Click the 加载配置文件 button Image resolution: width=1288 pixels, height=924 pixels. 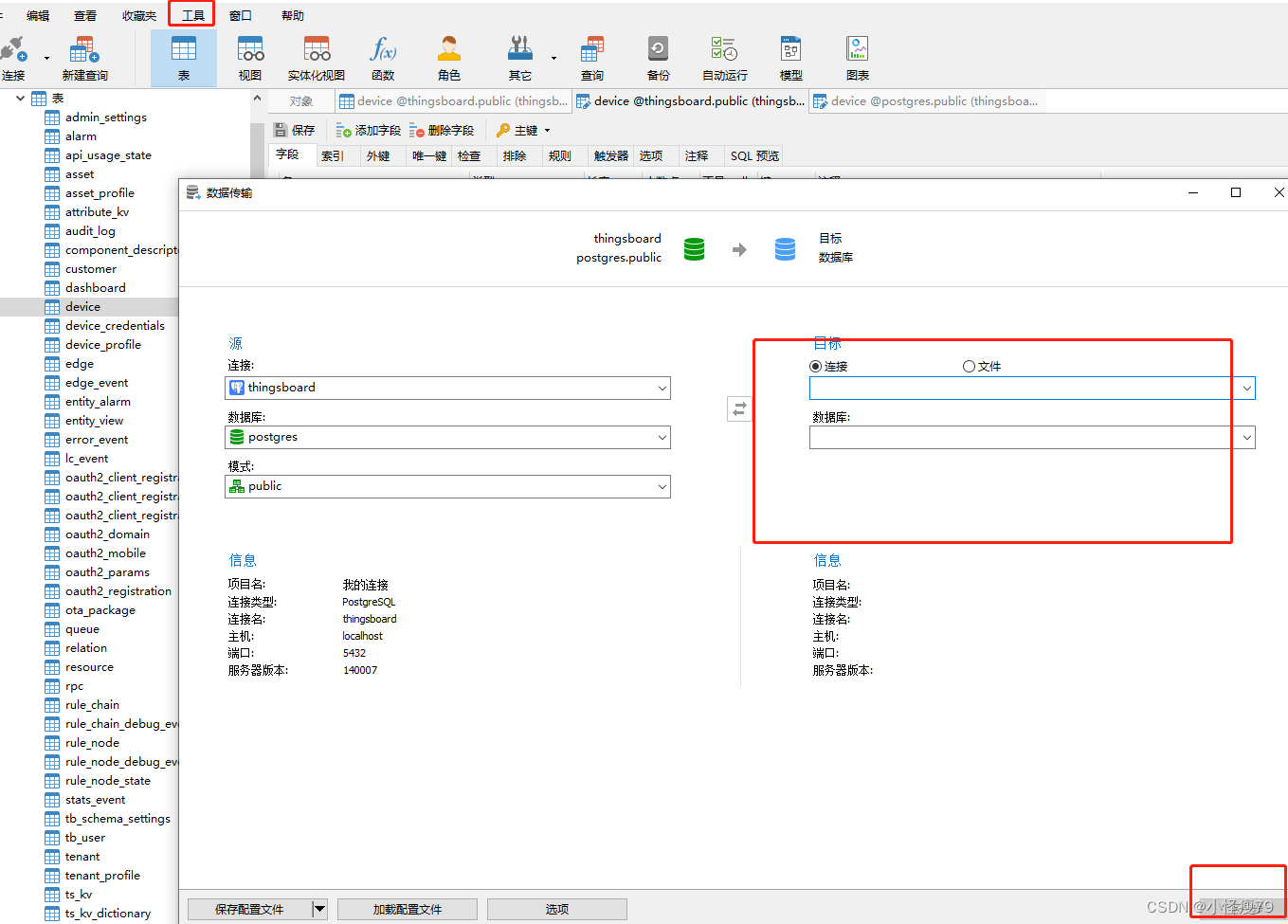[407, 909]
